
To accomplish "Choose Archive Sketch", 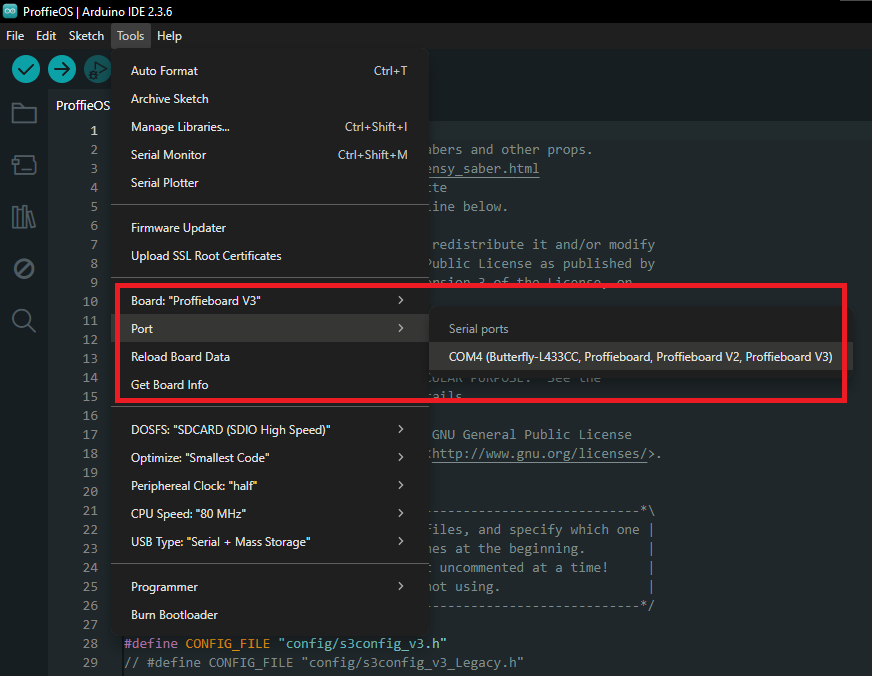I will pyautogui.click(x=270, y=98).
